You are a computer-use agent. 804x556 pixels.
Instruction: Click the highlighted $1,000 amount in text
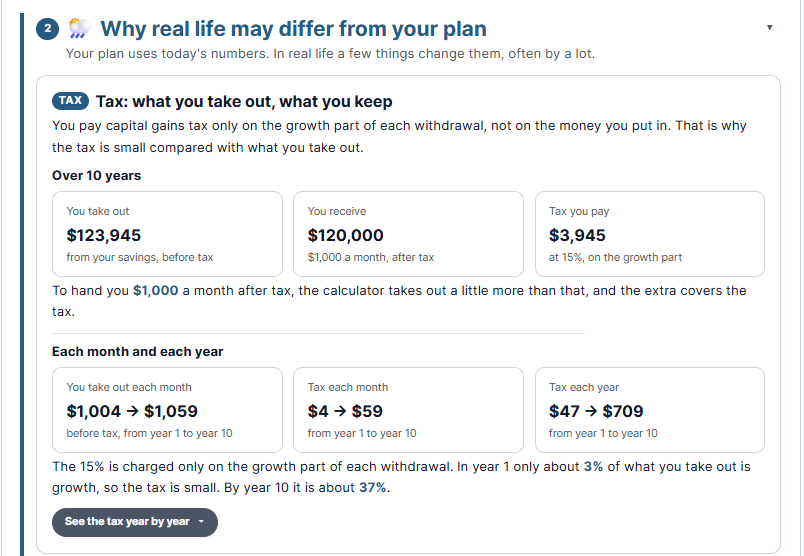pyautogui.click(x=155, y=290)
